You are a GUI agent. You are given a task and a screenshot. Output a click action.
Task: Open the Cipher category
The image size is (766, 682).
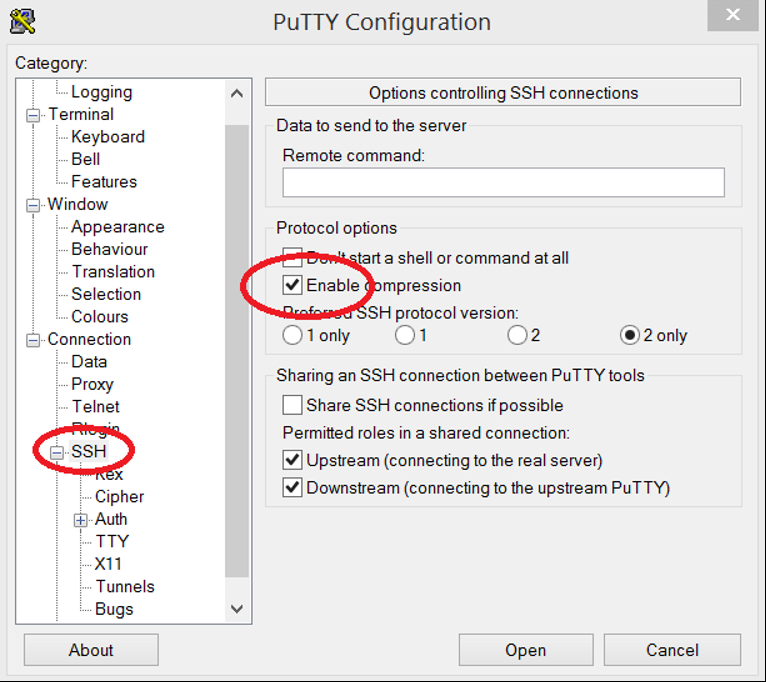[x=119, y=496]
